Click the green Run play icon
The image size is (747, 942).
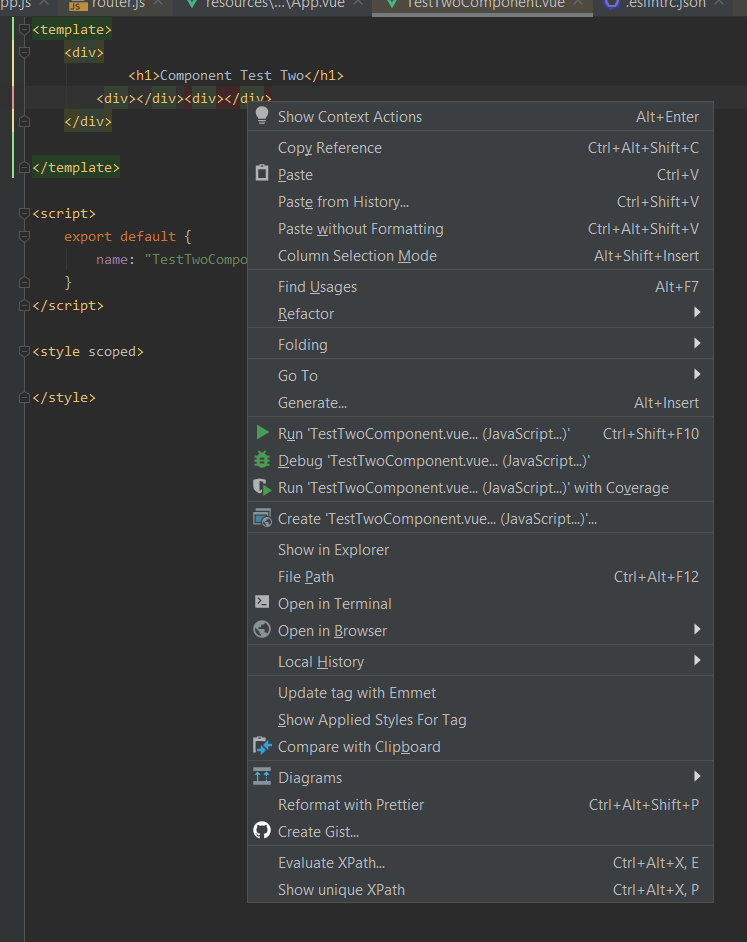(262, 433)
